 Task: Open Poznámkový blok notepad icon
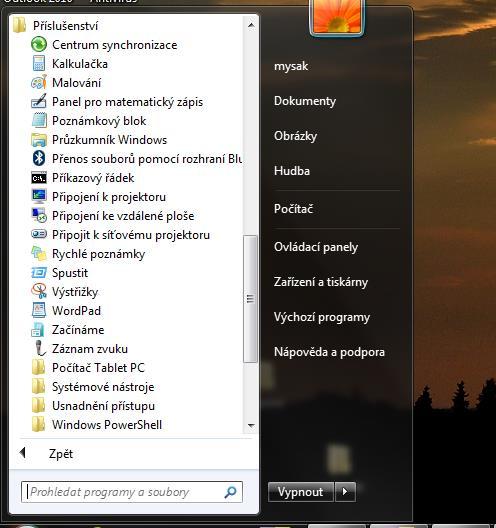pyautogui.click(x=39, y=121)
